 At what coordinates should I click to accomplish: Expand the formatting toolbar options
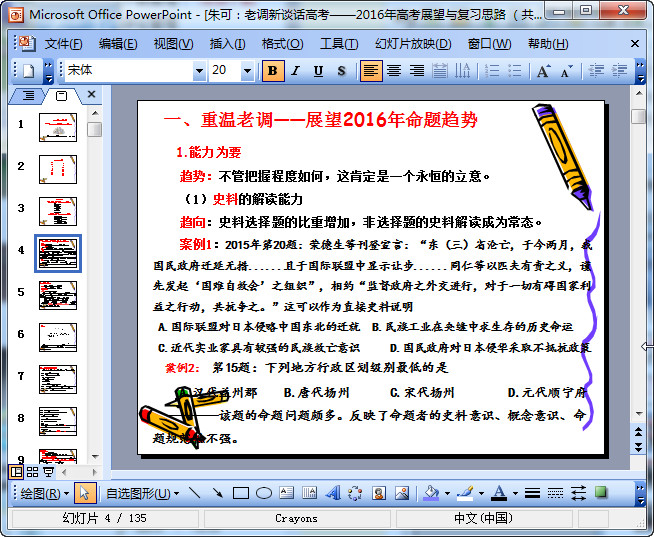click(x=640, y=71)
